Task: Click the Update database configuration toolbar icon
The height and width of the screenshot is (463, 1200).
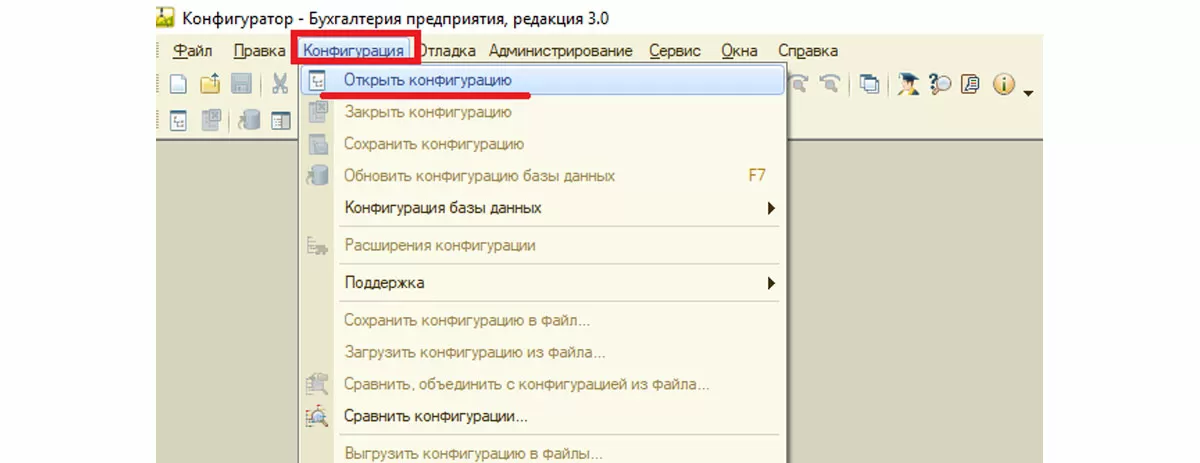Action: [250, 120]
